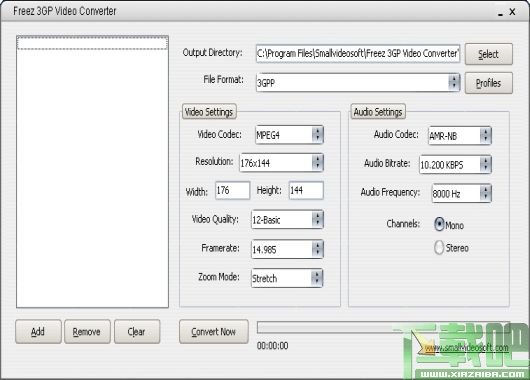
Task: Click the Height input field
Action: point(306,190)
